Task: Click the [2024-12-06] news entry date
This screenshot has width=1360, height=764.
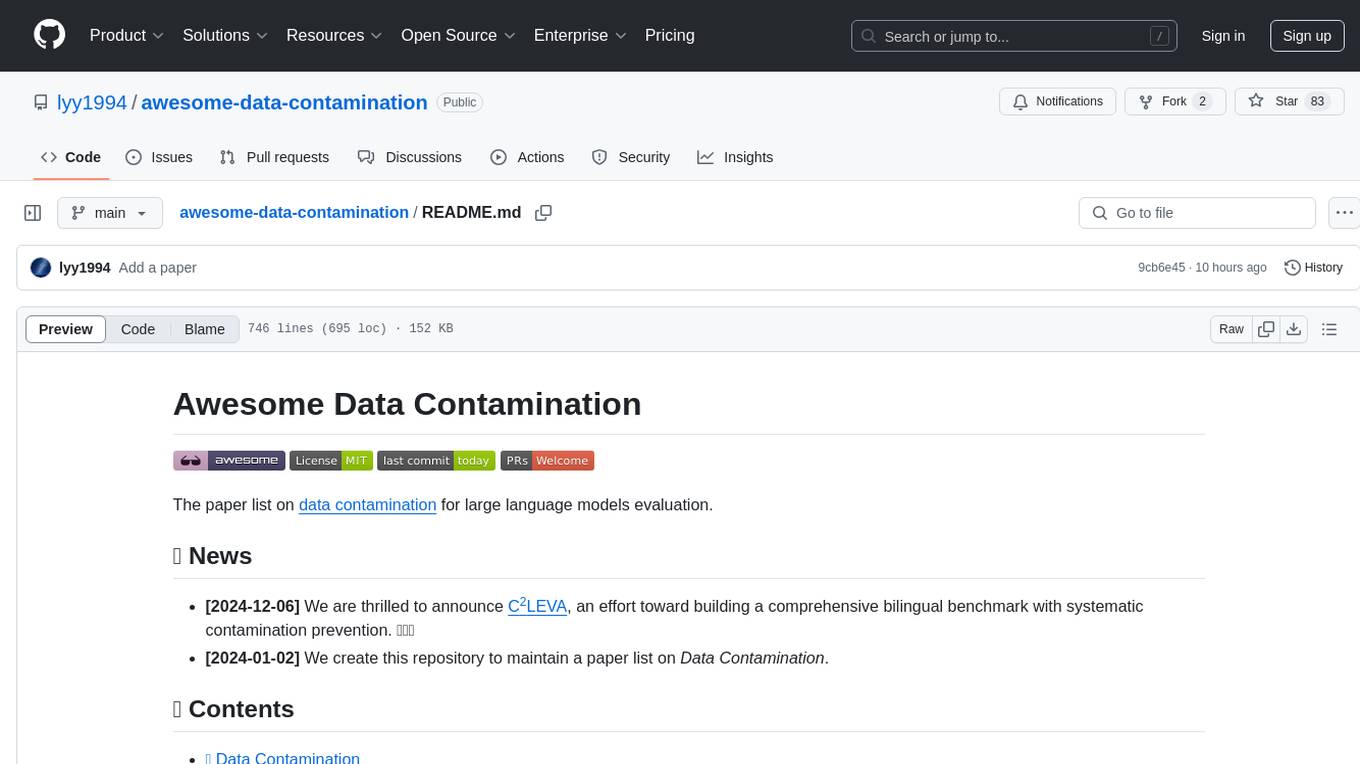Action: (252, 606)
